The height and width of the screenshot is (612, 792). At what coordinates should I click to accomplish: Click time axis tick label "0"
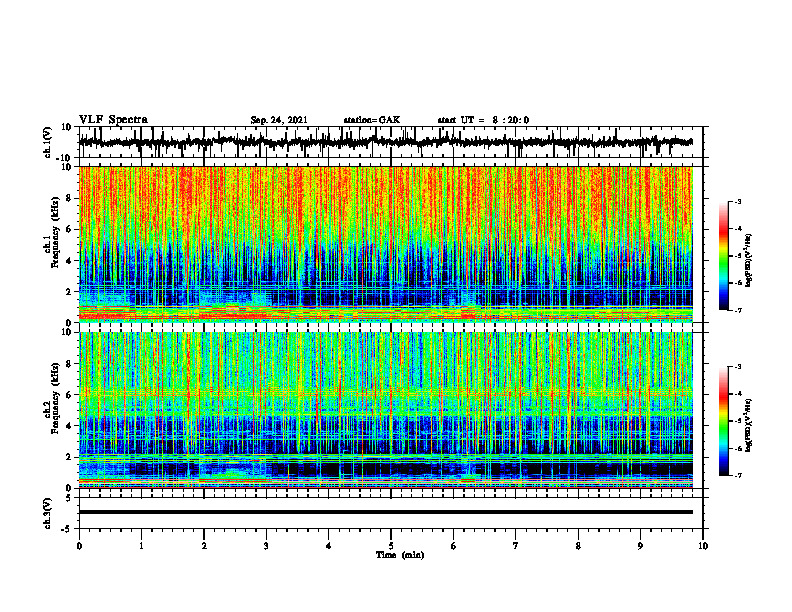(79, 546)
